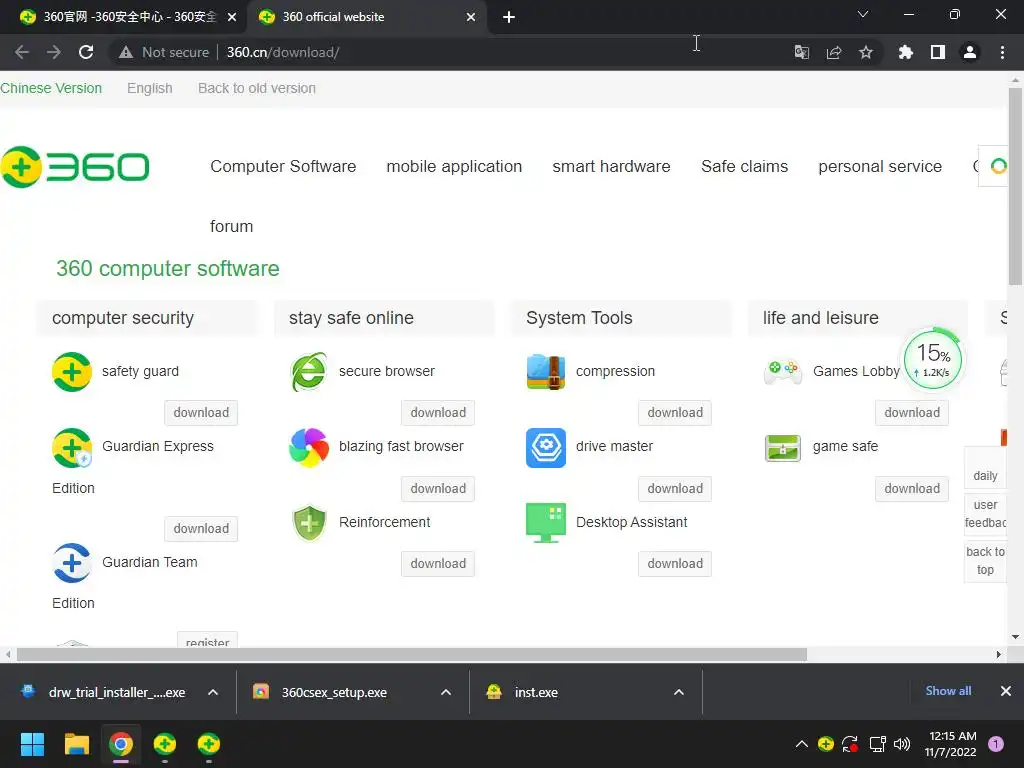Click the 360 icon in system tray

pyautogui.click(x=825, y=744)
